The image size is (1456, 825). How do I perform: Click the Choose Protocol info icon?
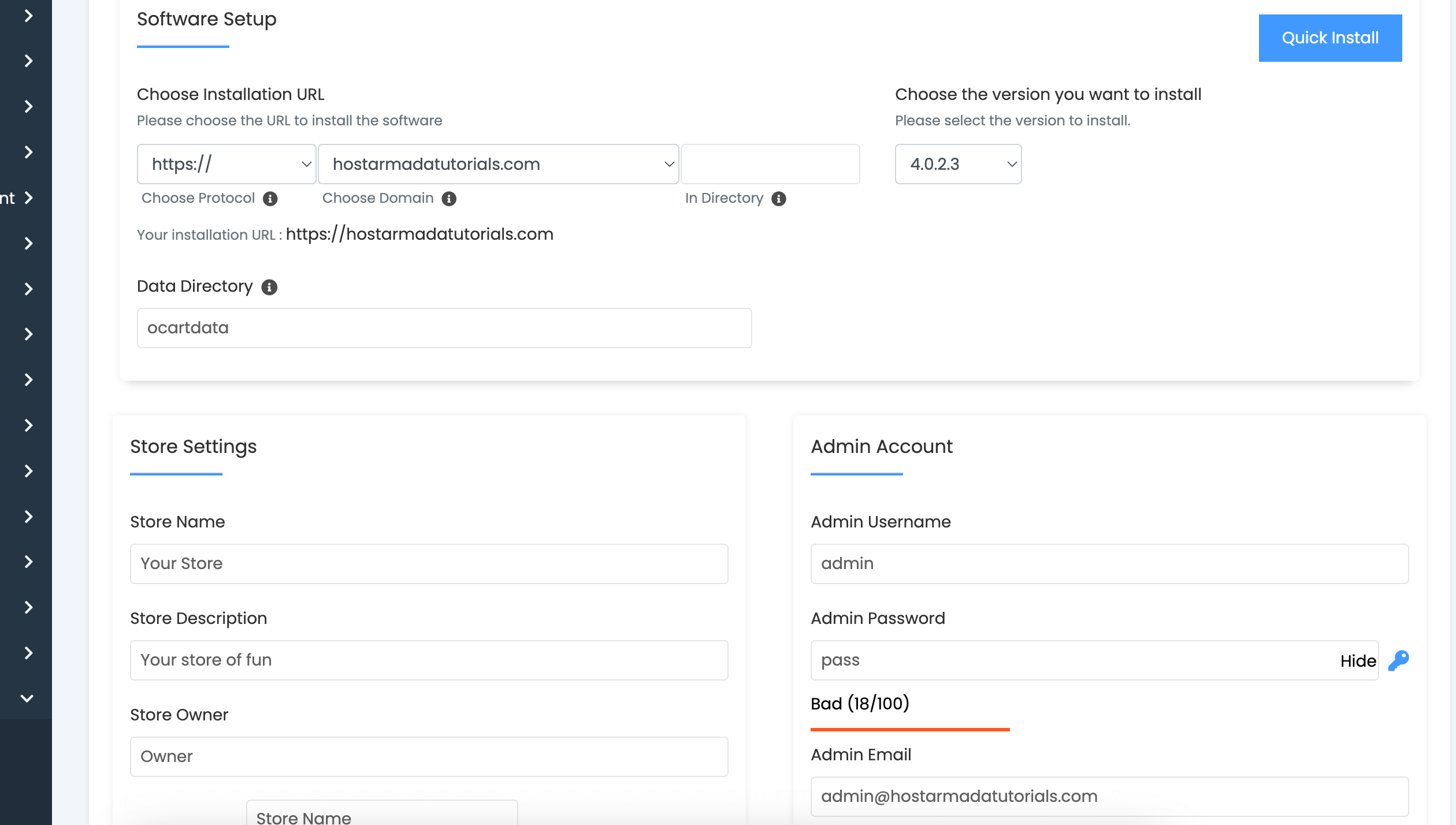click(x=270, y=199)
